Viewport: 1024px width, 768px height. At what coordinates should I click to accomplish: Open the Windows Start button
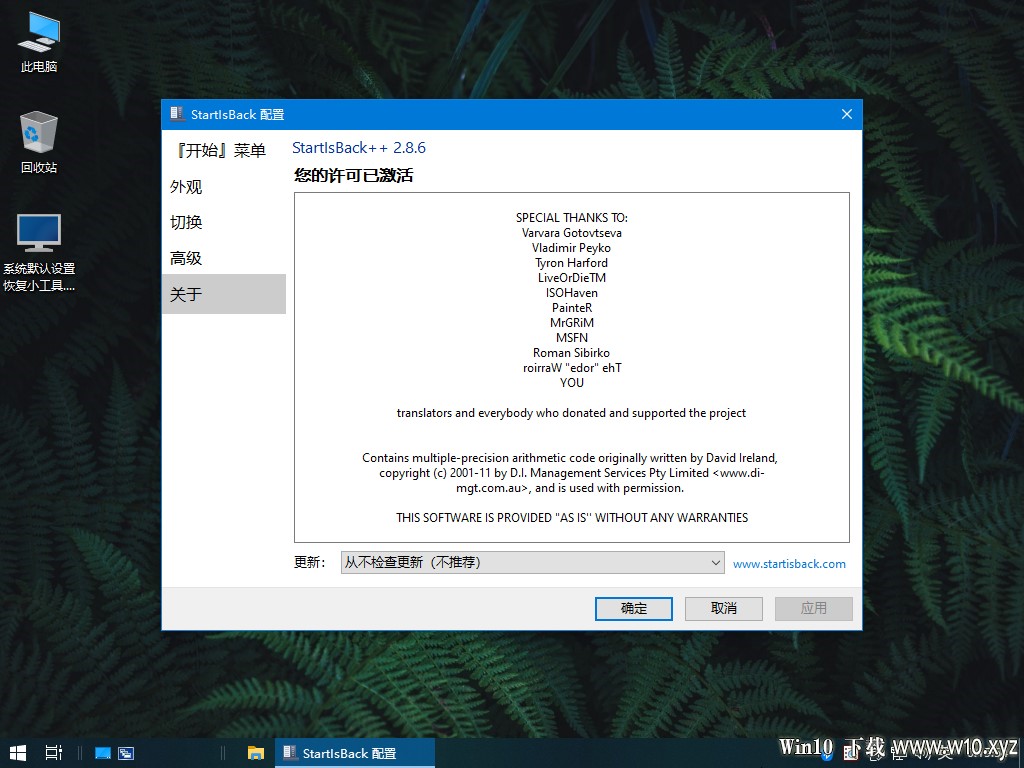tap(18, 753)
